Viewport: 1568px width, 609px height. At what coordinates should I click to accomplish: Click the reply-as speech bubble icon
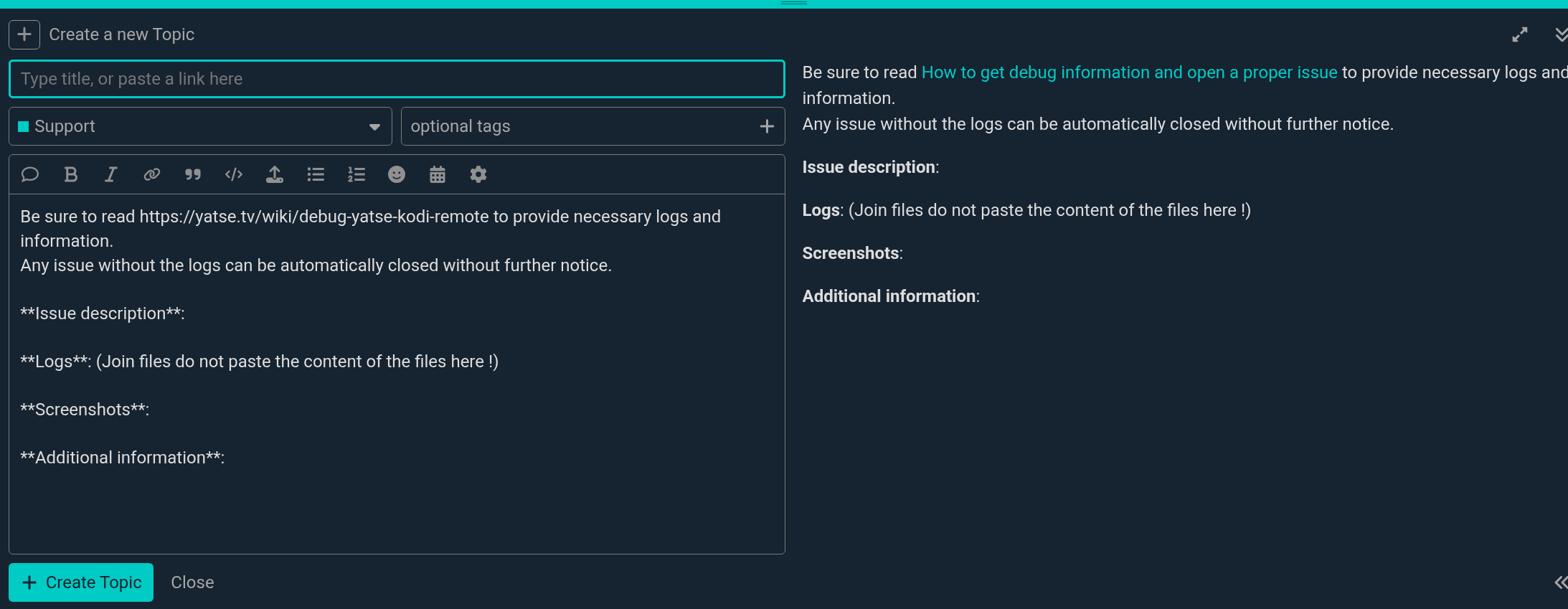tap(30, 174)
